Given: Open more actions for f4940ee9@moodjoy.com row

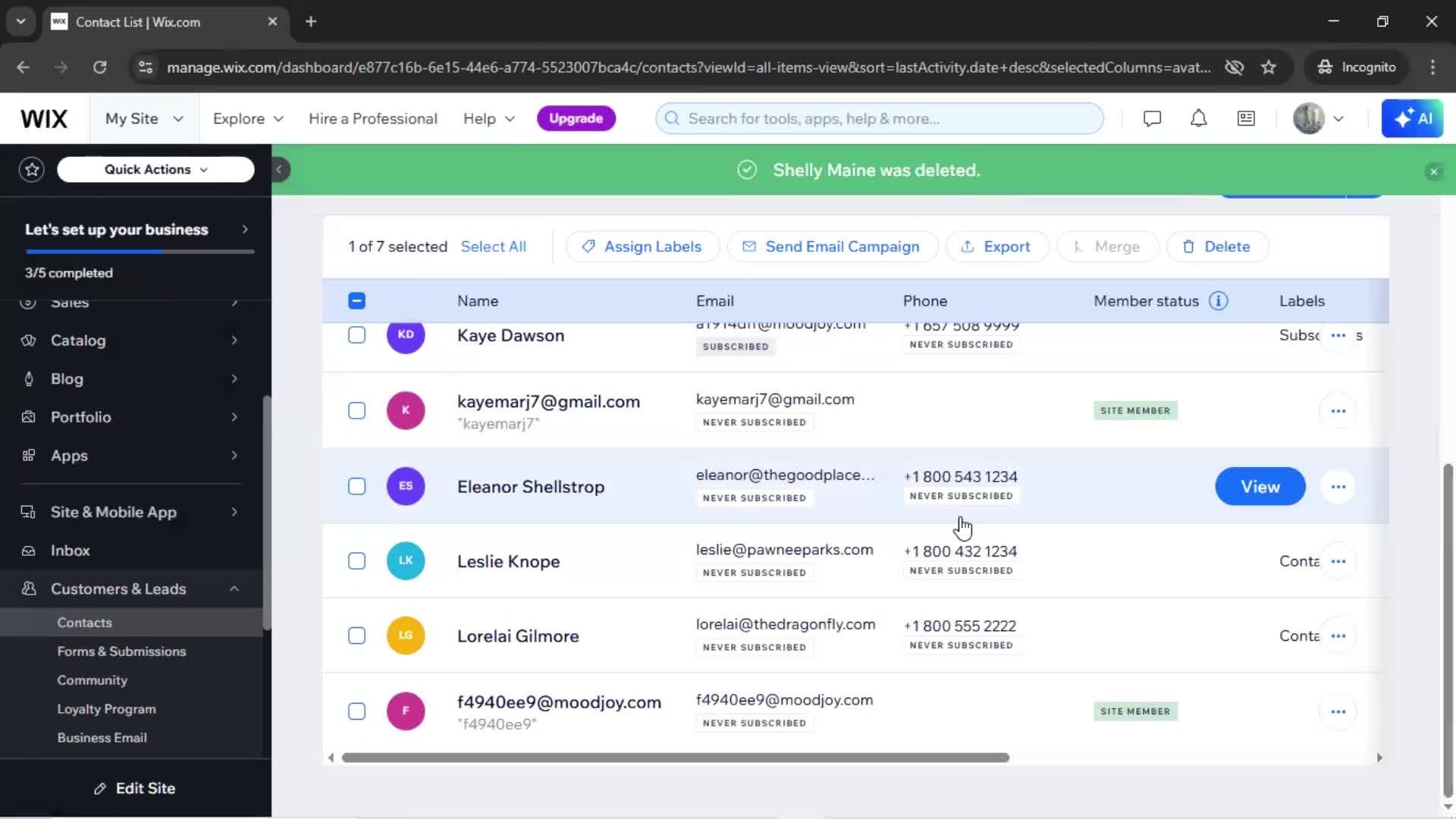Looking at the screenshot, I should (1338, 711).
